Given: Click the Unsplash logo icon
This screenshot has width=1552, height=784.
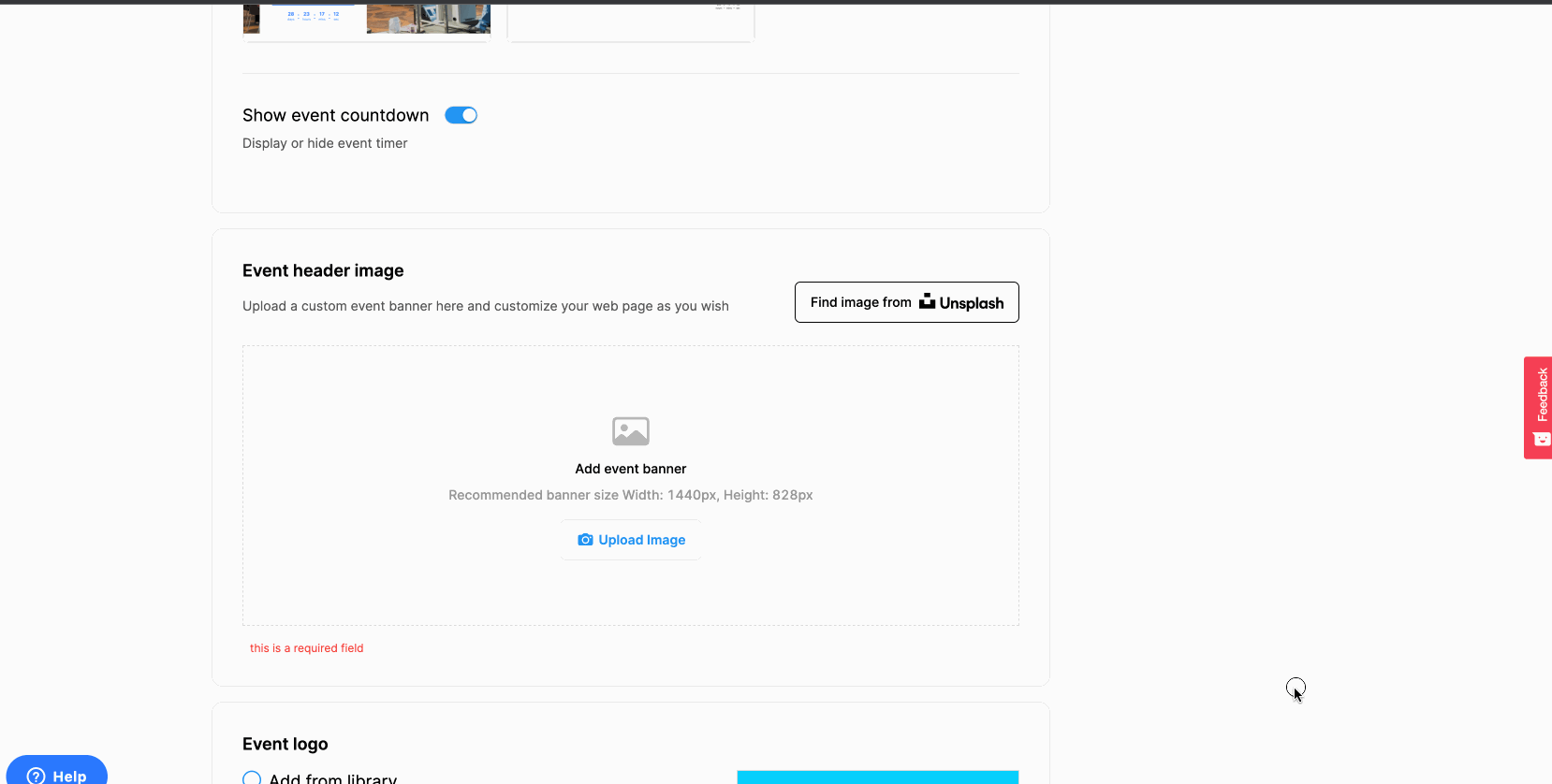Looking at the screenshot, I should [927, 301].
